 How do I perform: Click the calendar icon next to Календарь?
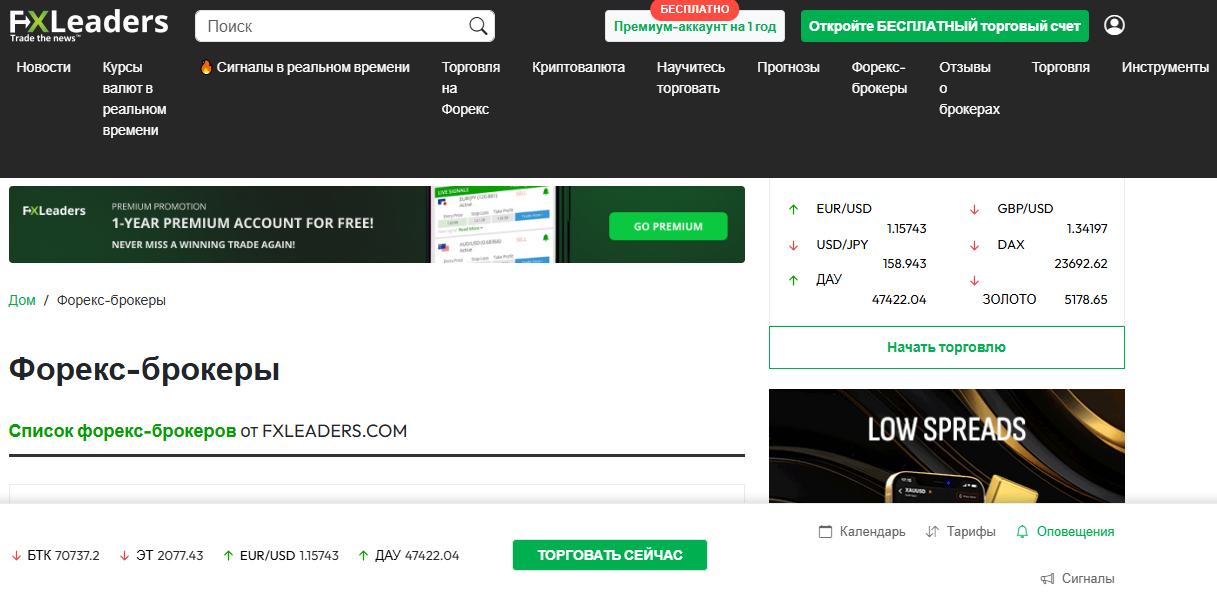[x=825, y=532]
